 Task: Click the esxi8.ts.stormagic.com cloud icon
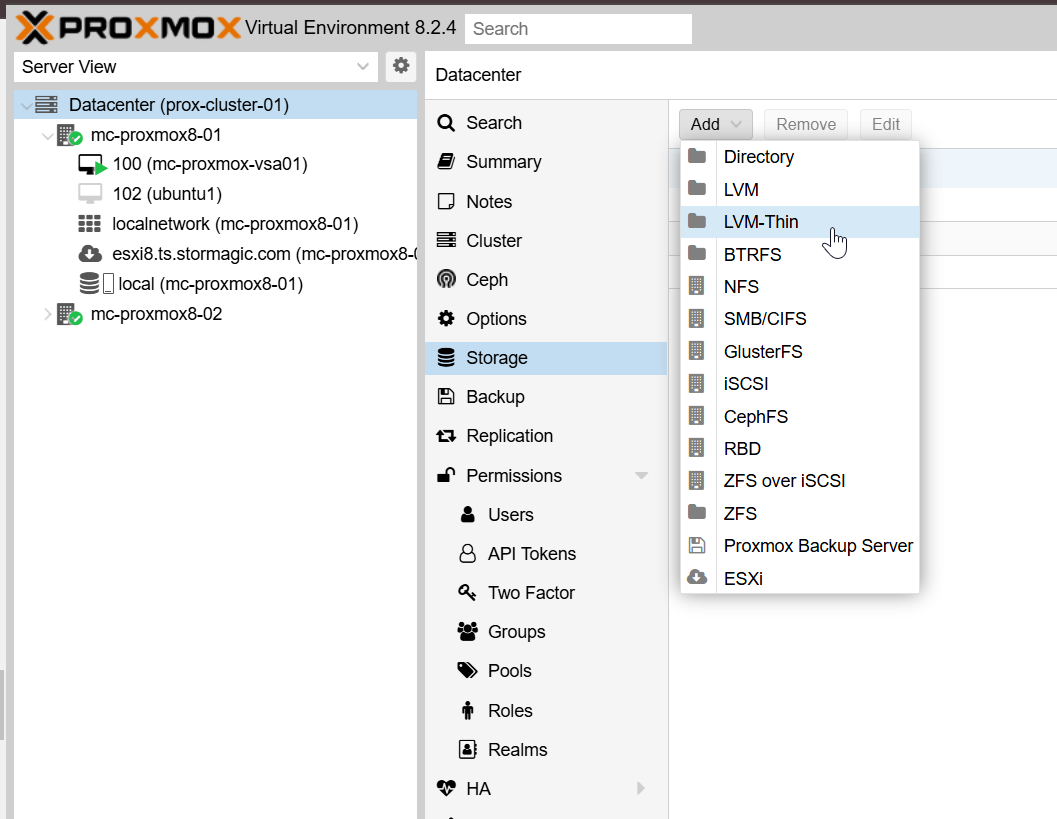90,254
